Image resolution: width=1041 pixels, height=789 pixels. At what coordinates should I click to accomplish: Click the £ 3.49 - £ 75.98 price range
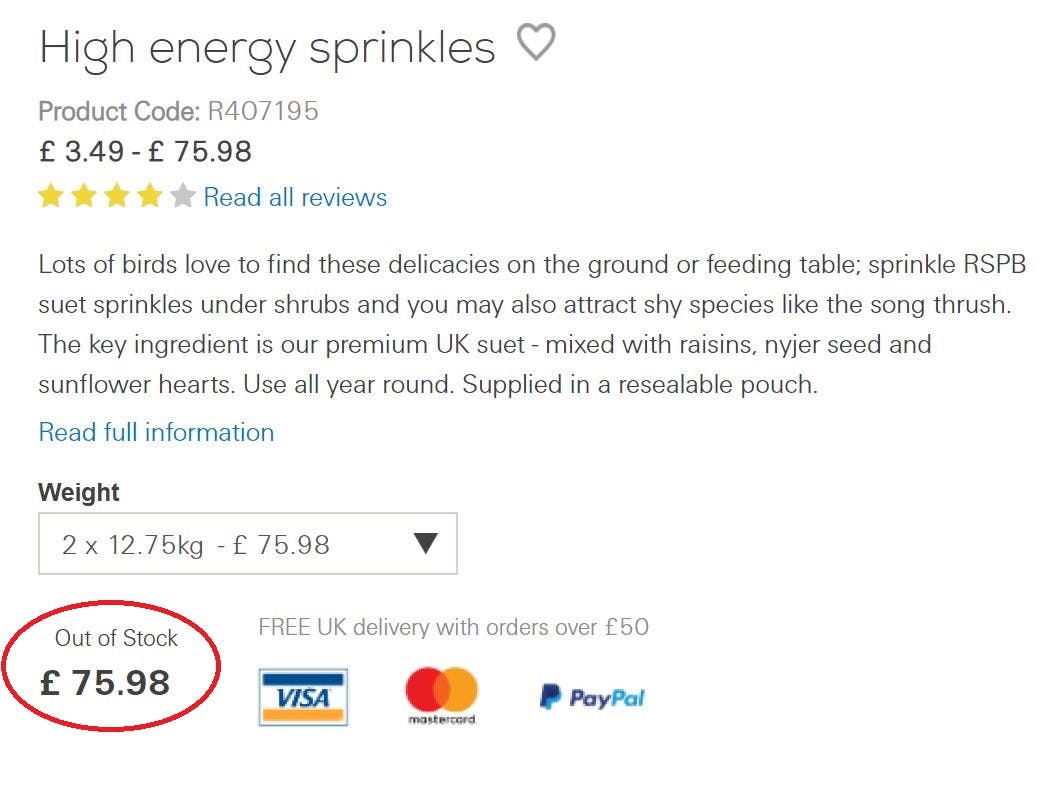pyautogui.click(x=145, y=152)
